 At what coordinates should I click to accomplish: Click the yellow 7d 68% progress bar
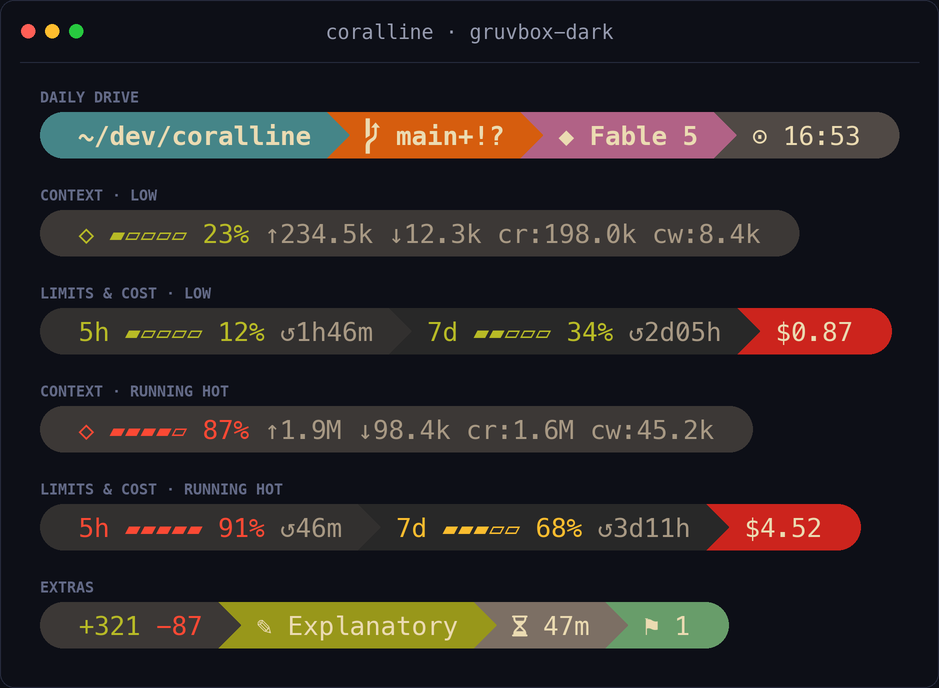[481, 529]
